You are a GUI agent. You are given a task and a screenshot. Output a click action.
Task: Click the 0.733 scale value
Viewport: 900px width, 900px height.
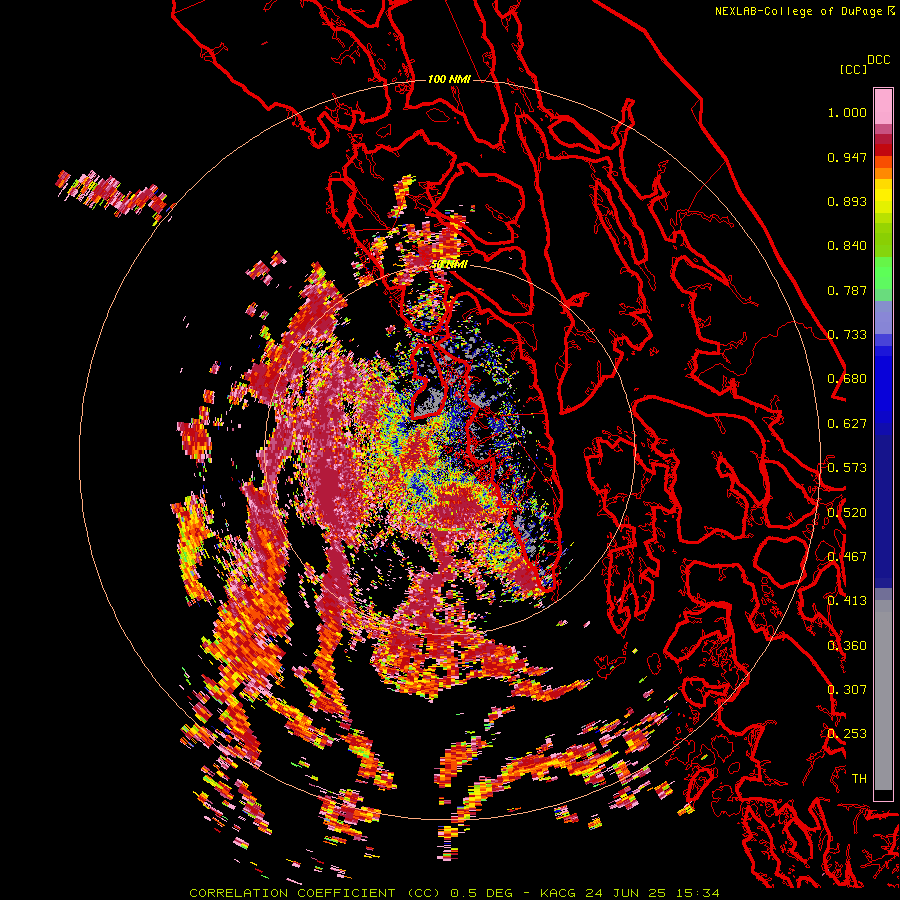click(847, 335)
